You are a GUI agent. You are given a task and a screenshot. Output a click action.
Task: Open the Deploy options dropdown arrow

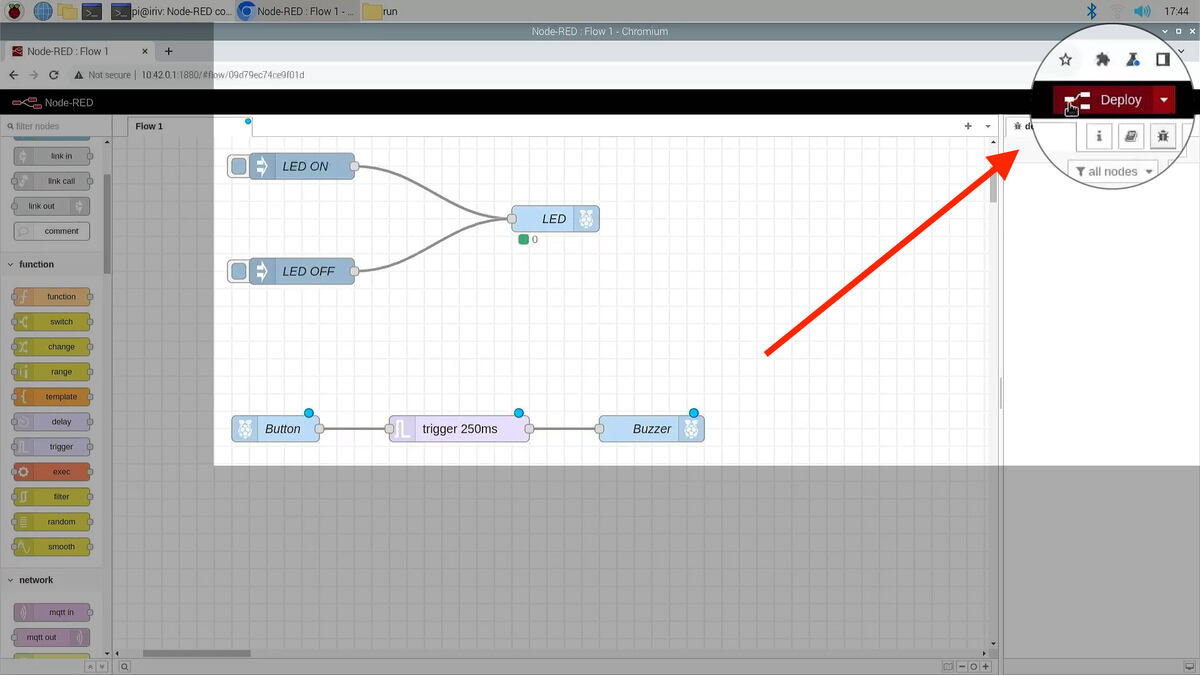point(1164,100)
